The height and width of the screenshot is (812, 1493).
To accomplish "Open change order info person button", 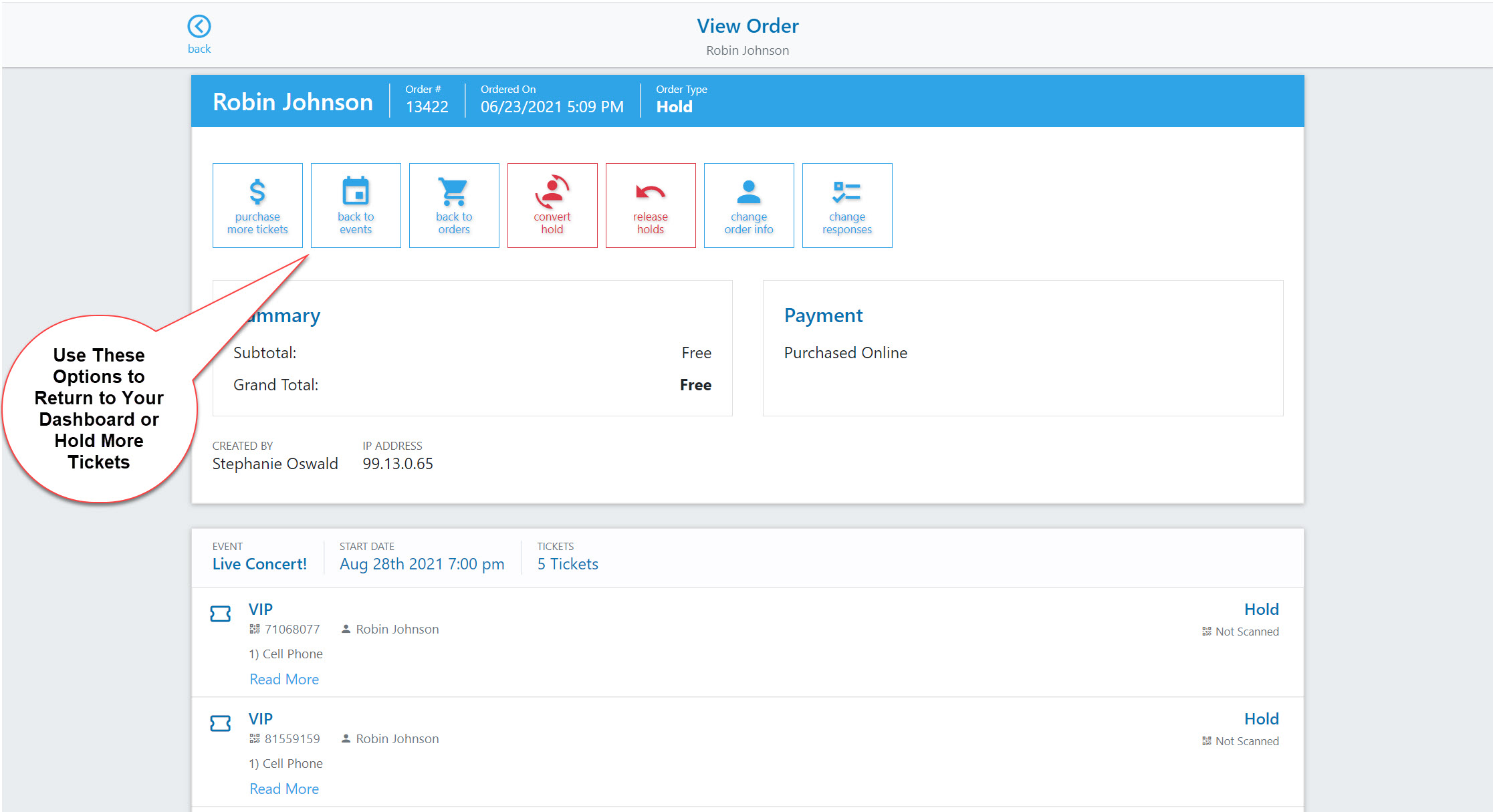I will pyautogui.click(x=749, y=205).
